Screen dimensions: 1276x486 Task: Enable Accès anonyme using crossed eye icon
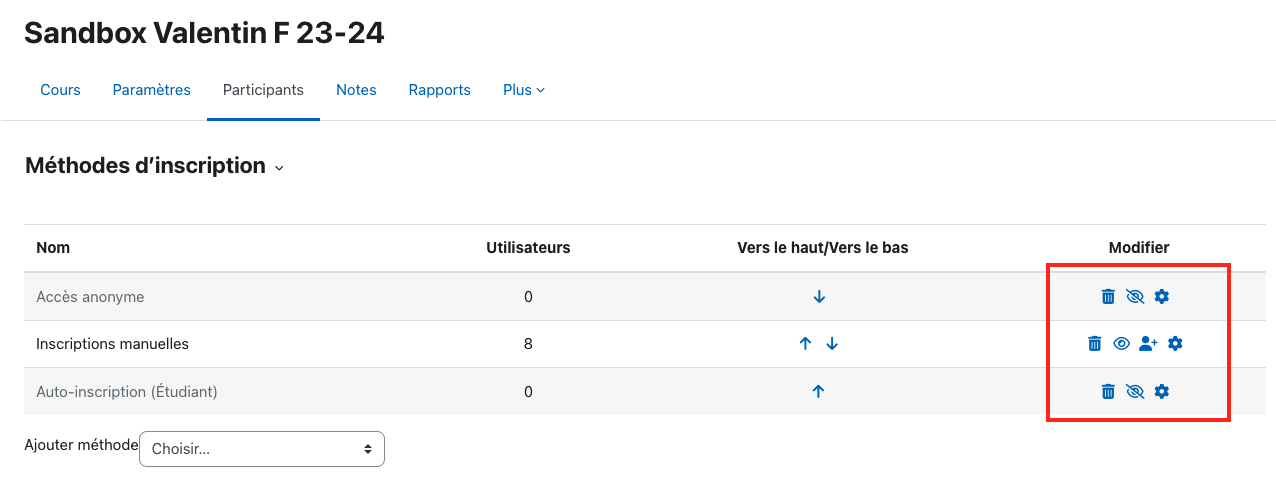coord(1134,296)
